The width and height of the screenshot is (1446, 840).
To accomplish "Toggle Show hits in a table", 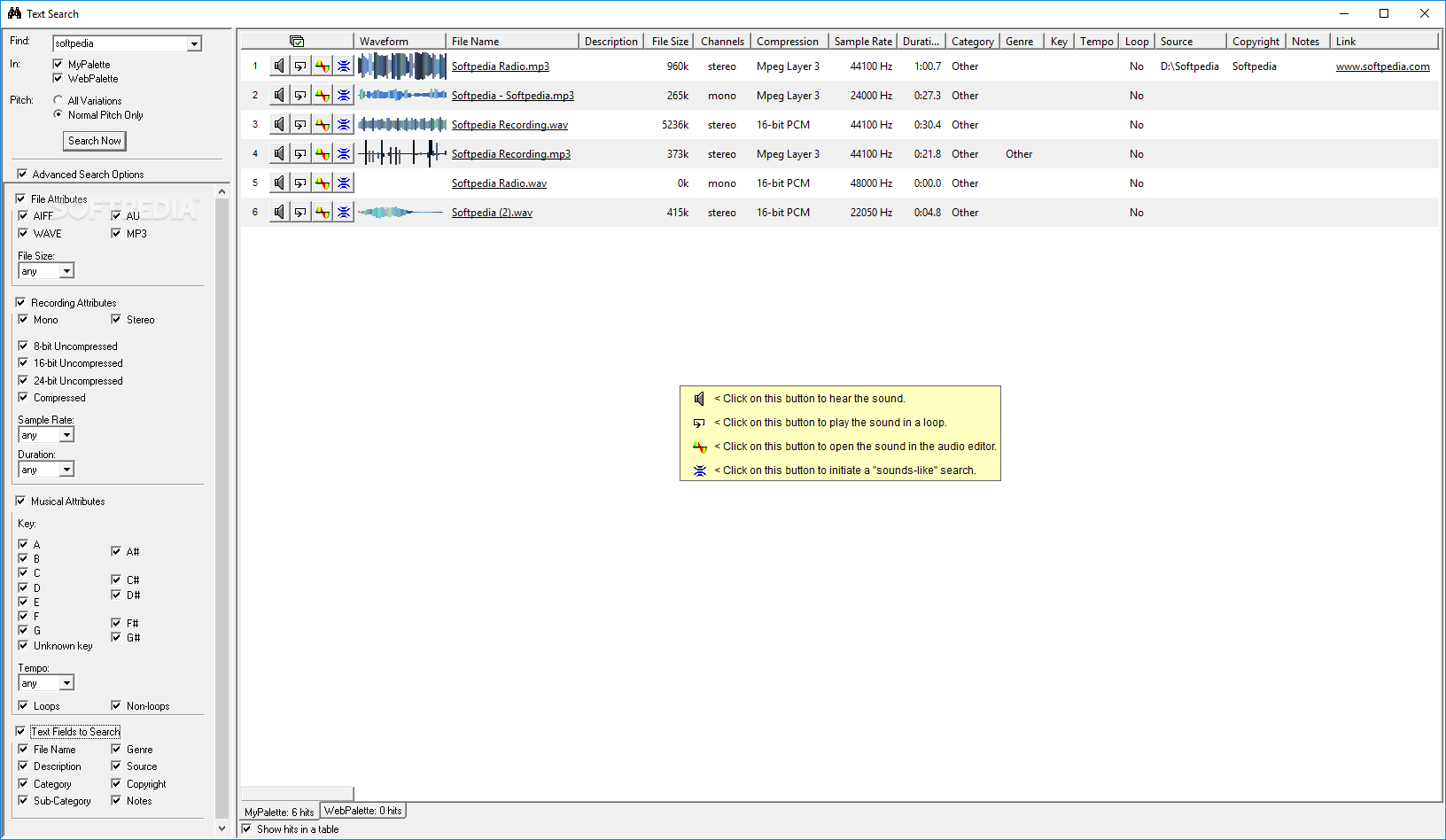I will (246, 828).
